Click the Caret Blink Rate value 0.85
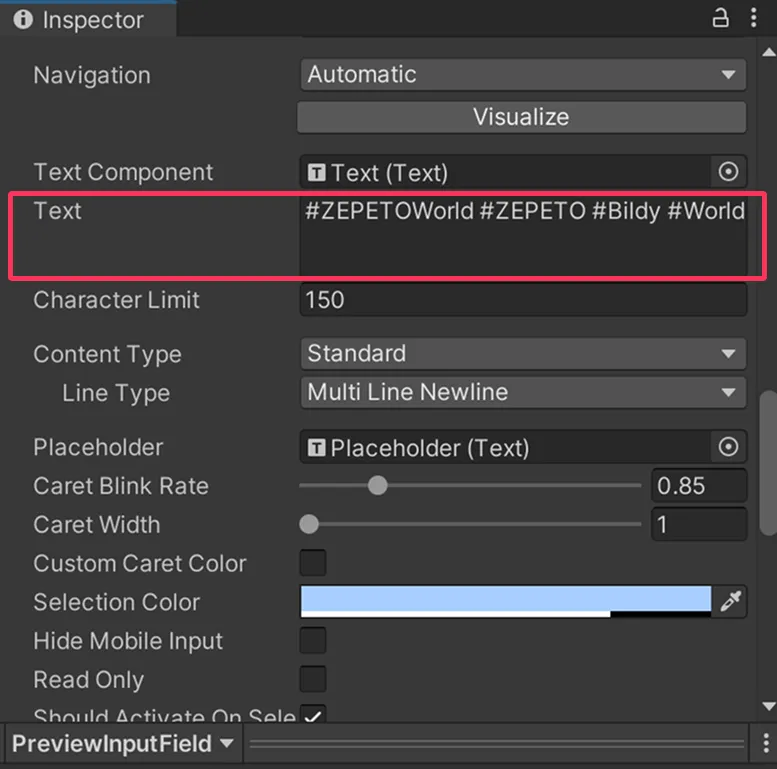 [699, 486]
